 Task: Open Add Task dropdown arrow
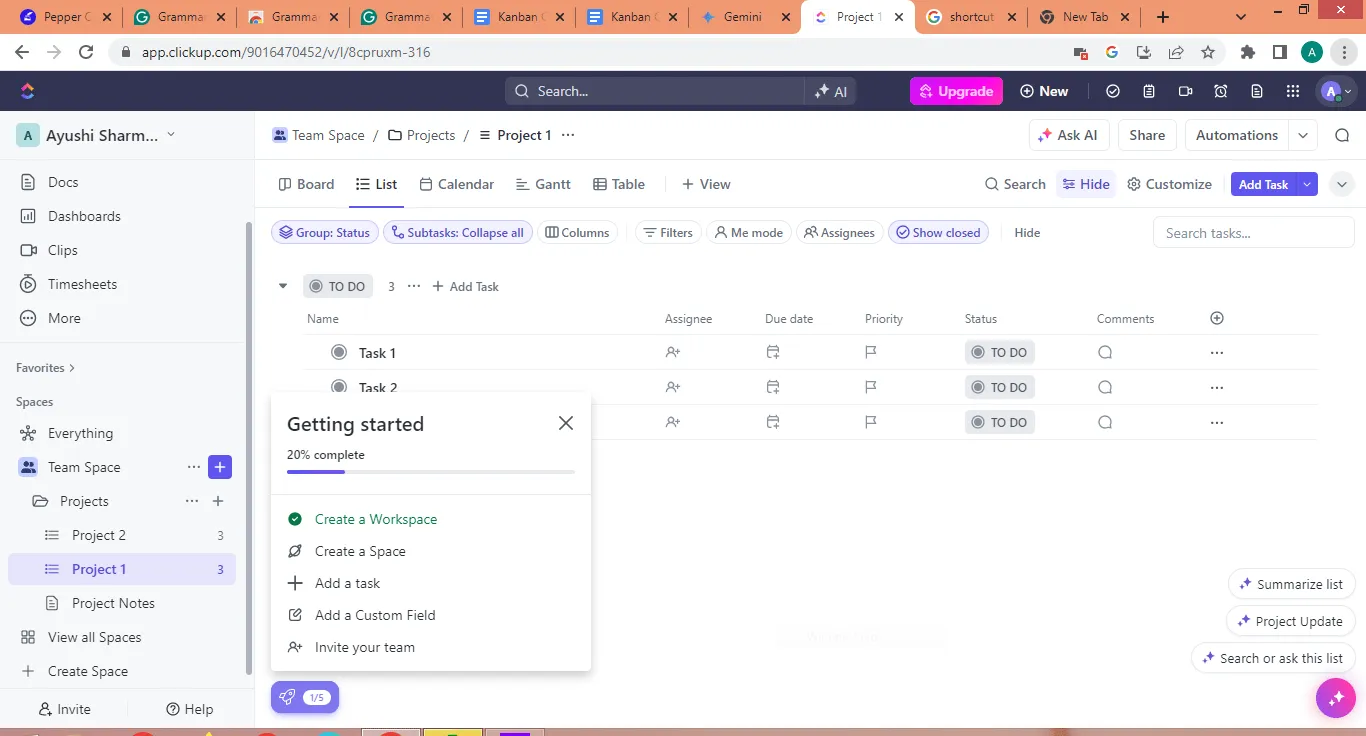click(1307, 184)
